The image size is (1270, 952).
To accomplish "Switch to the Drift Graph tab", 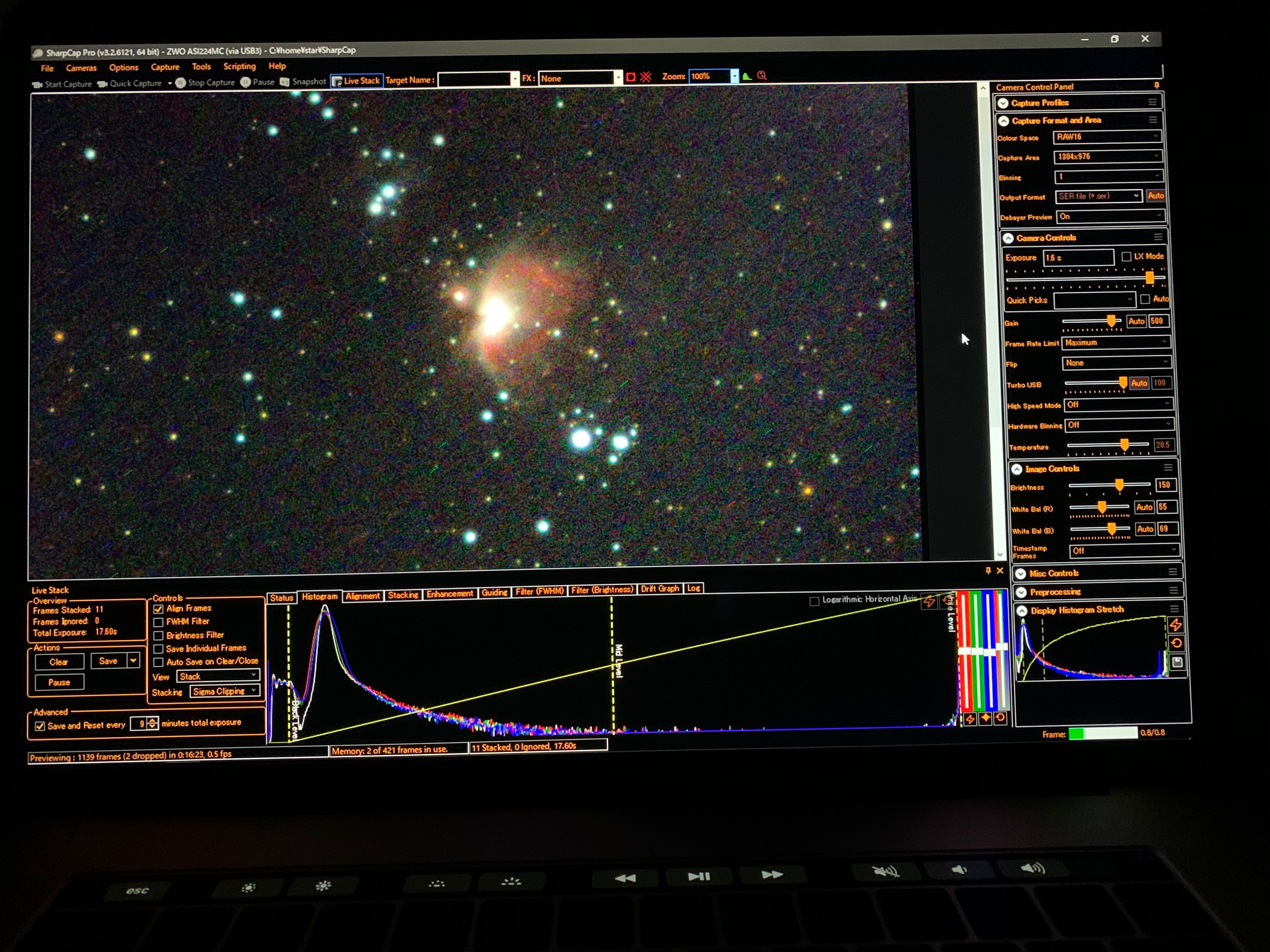I will 659,589.
